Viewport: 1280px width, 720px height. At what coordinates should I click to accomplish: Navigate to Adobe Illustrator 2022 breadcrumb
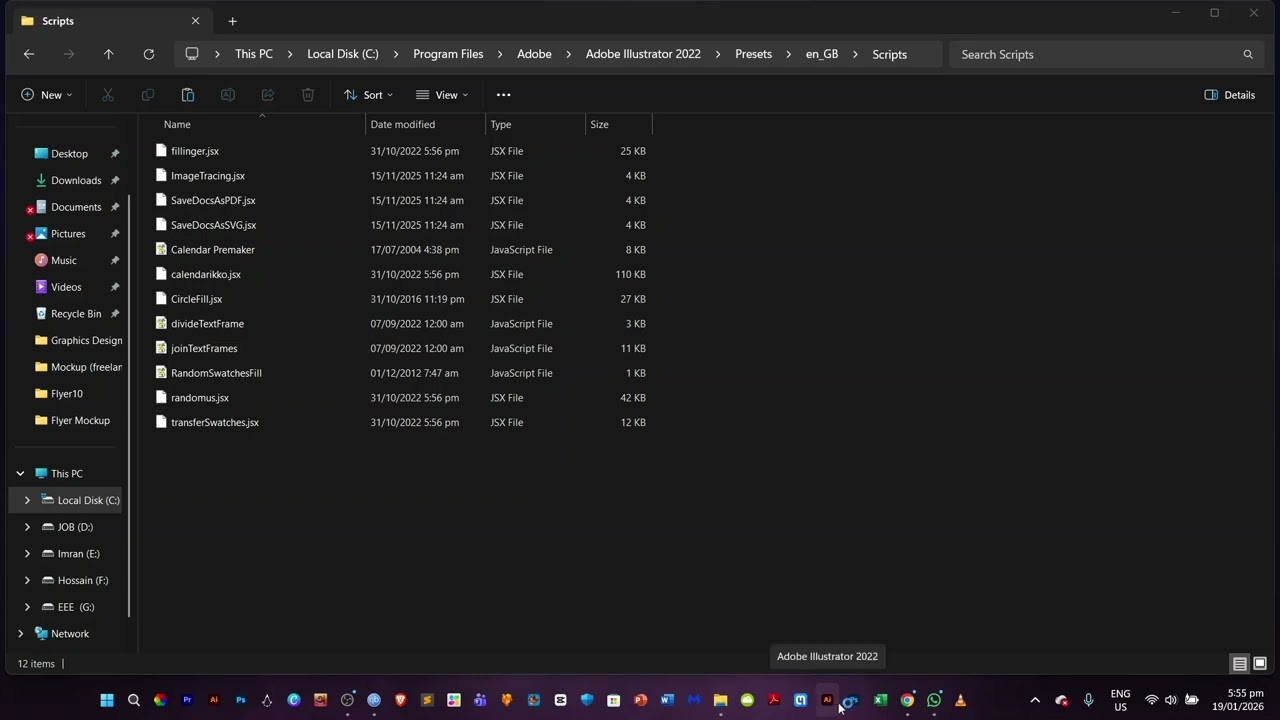[643, 54]
